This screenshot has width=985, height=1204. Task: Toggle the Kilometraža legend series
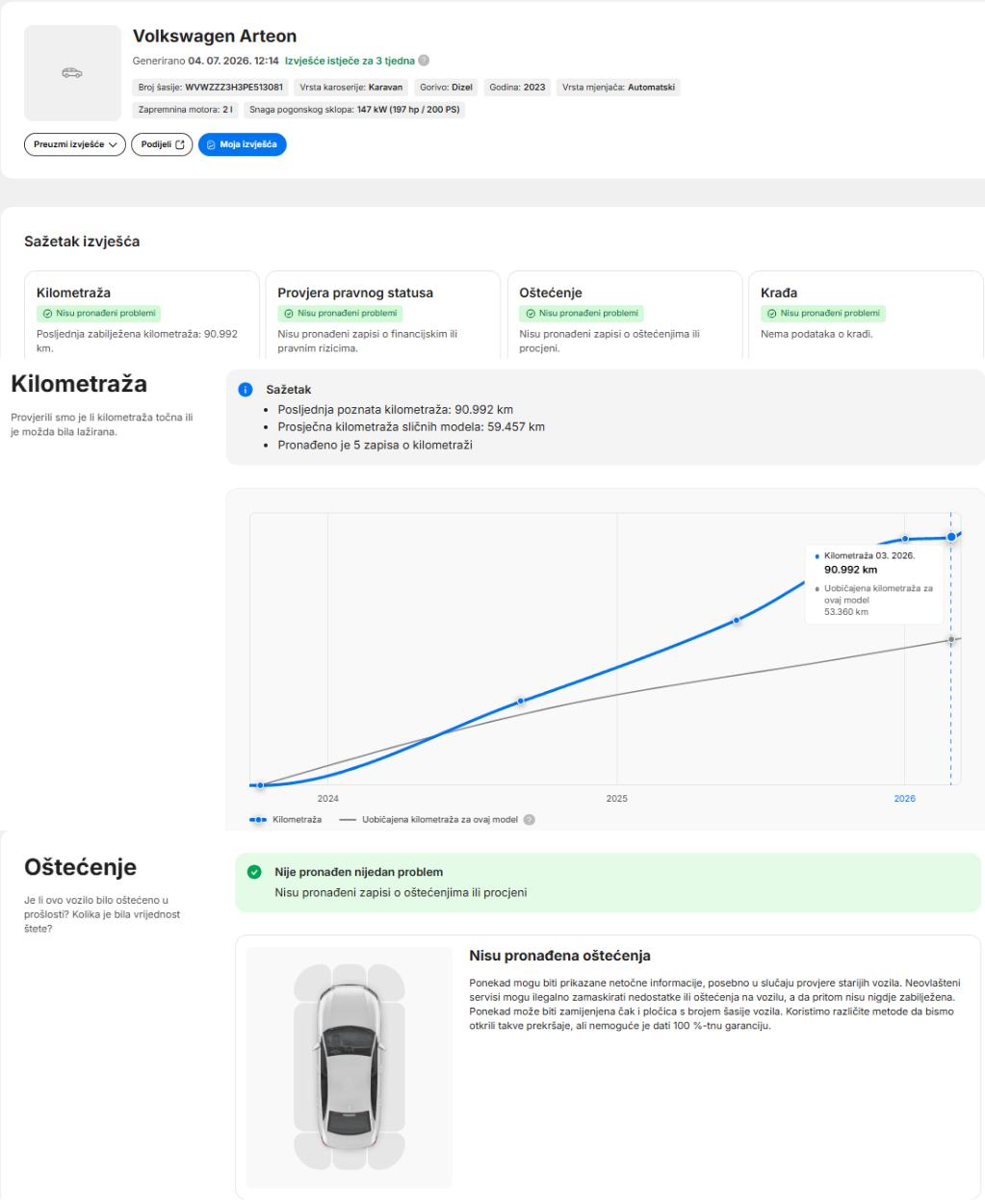pos(286,820)
